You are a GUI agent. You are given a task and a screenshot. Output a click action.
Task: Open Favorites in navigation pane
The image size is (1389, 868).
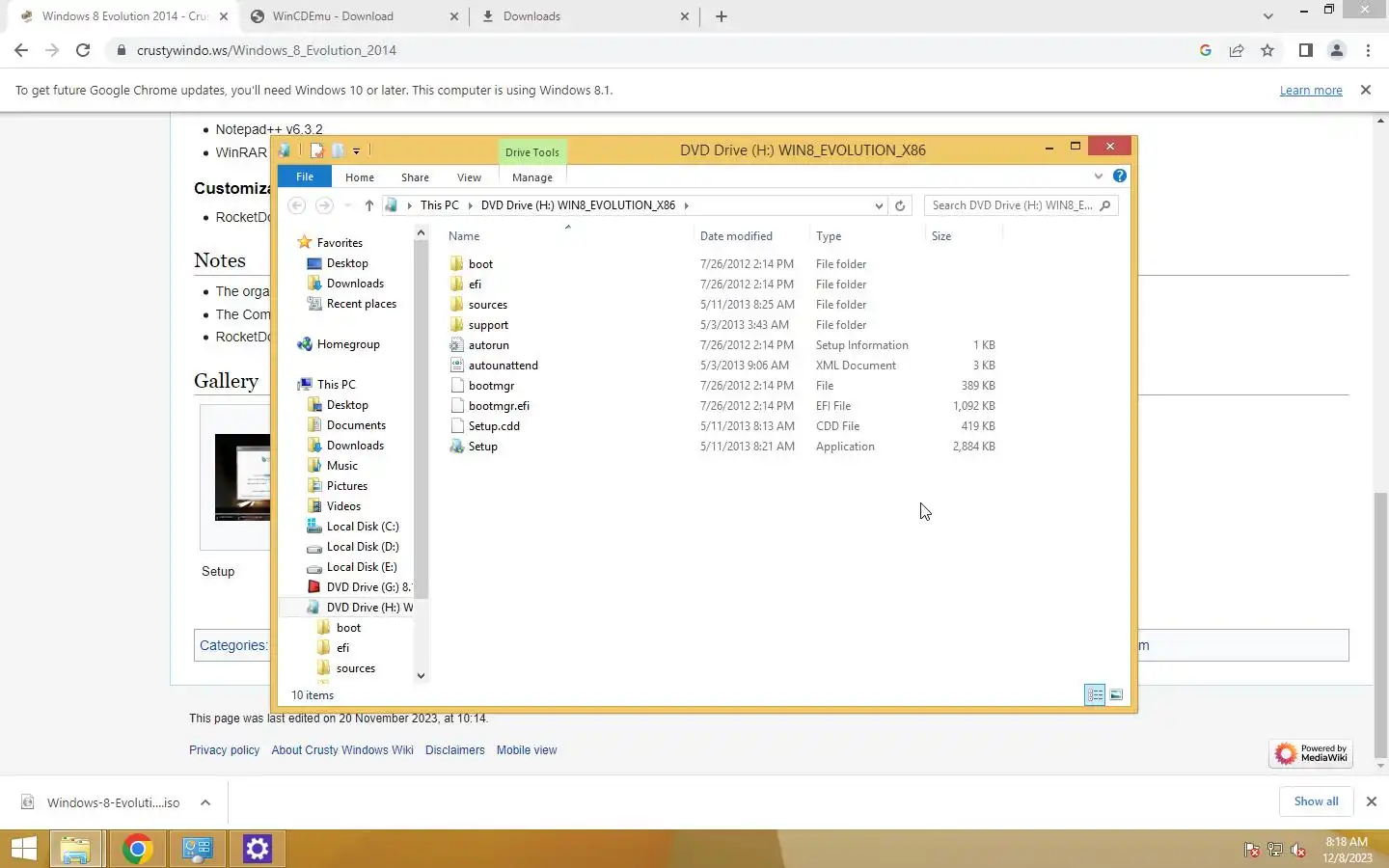(340, 243)
